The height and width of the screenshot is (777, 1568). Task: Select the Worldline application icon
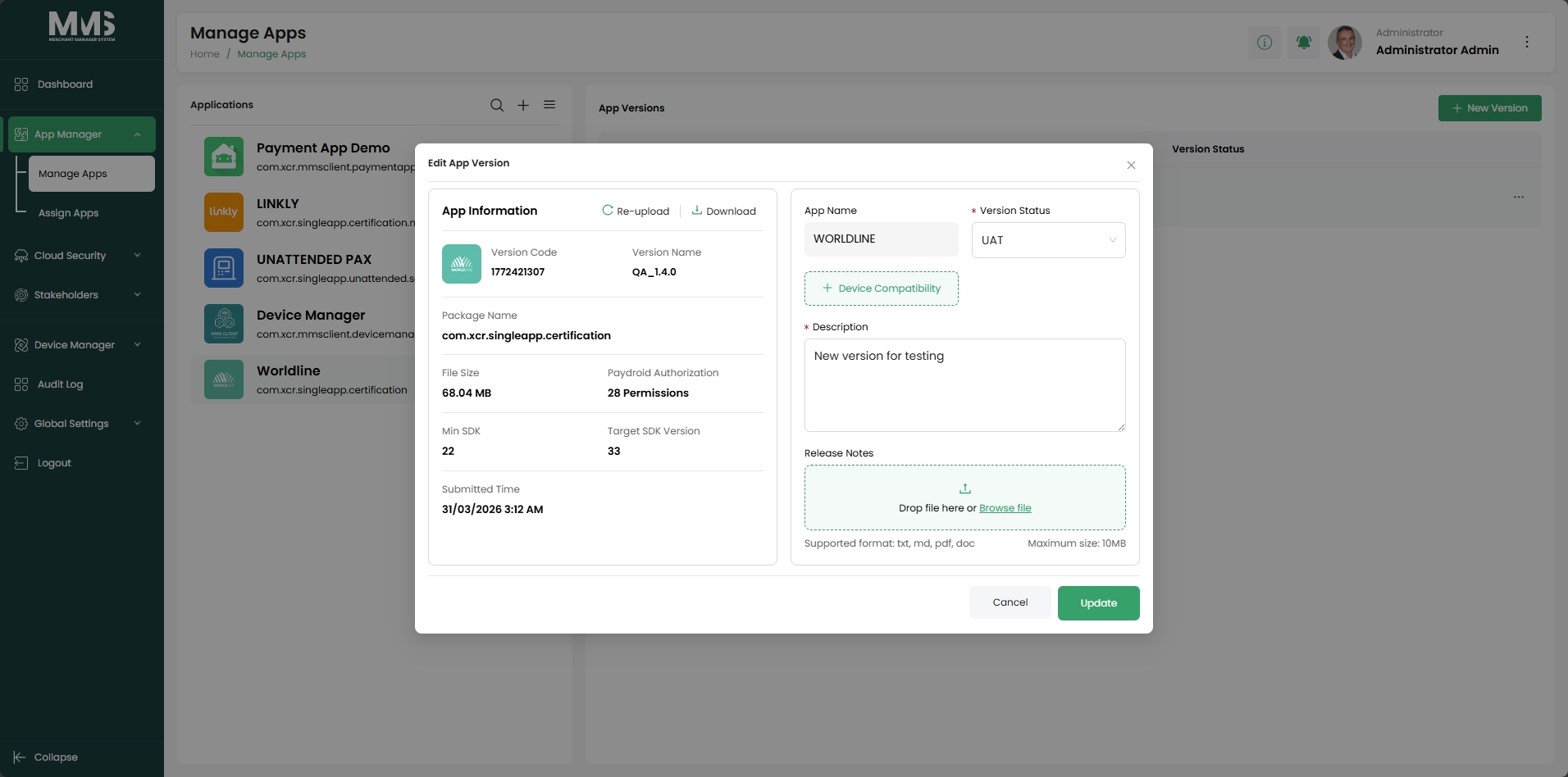click(x=224, y=379)
